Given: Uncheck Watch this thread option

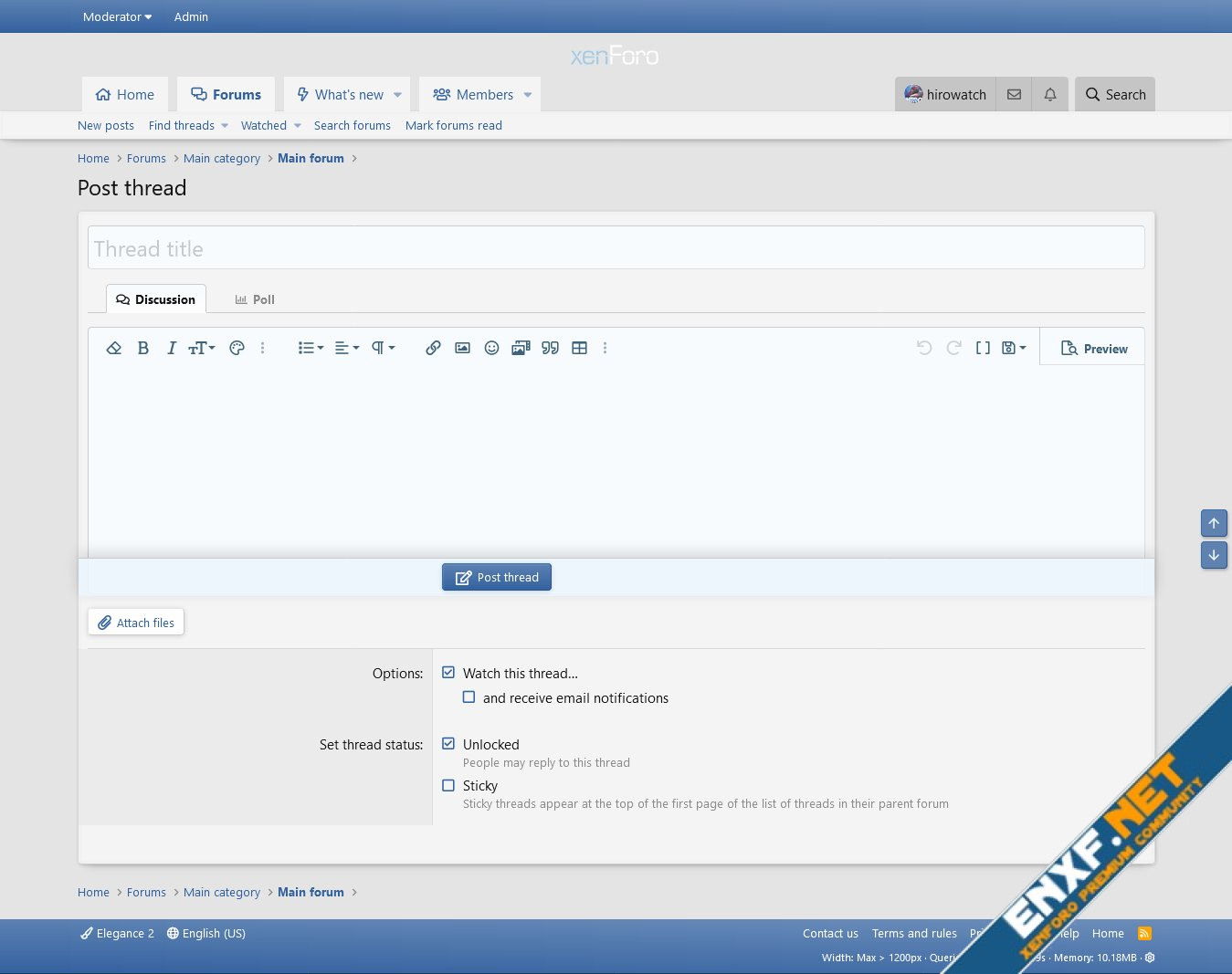Looking at the screenshot, I should 448,673.
